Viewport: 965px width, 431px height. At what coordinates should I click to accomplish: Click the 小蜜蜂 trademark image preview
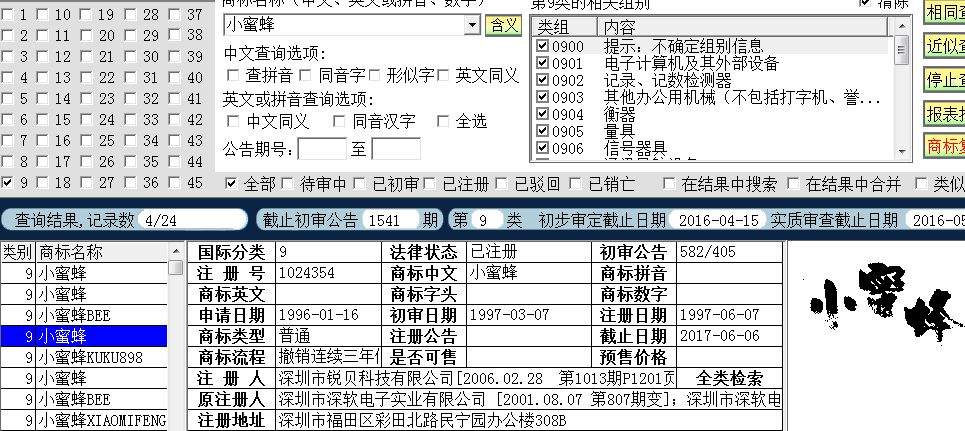click(x=886, y=302)
